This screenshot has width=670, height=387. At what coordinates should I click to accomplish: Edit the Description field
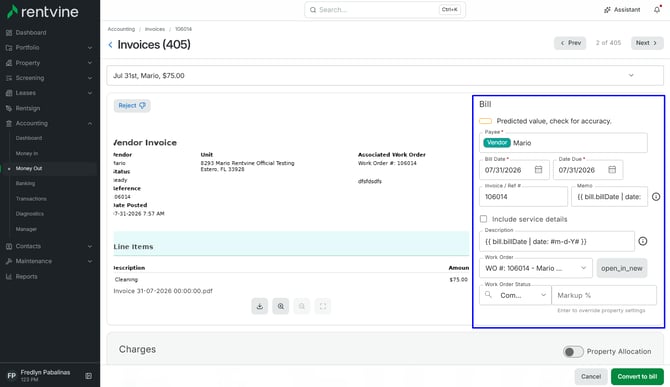[x=557, y=241]
